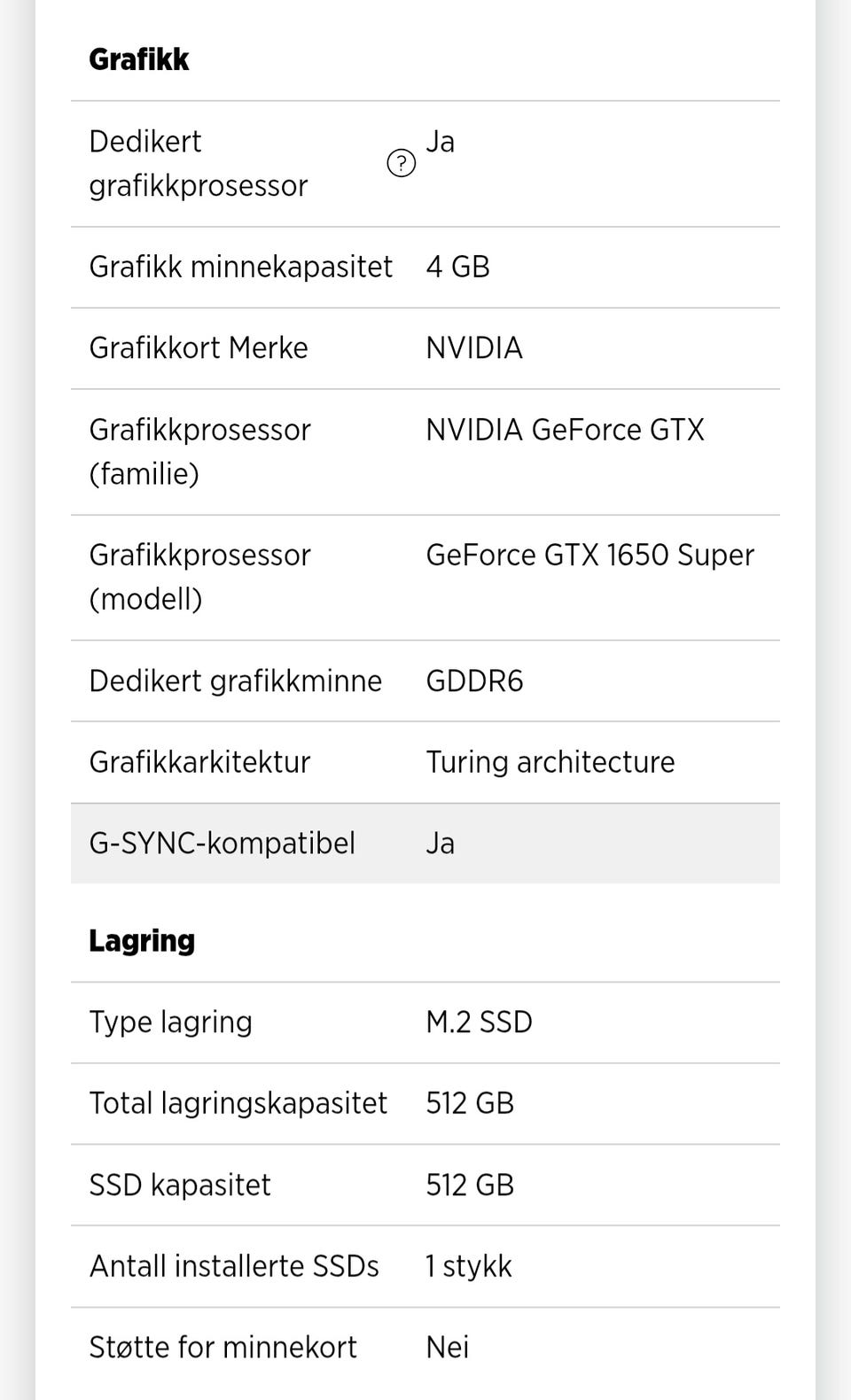
Task: Click the Turing architecture value
Action: pyautogui.click(x=550, y=762)
